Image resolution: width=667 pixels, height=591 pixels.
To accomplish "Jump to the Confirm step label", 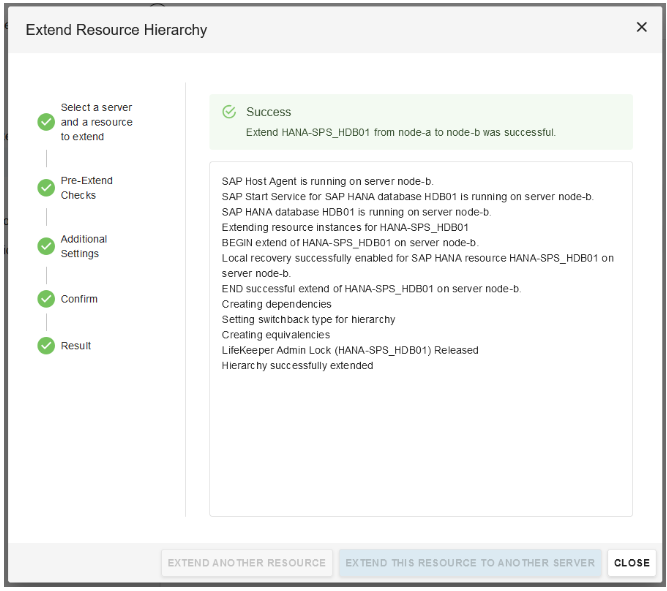I will click(79, 299).
